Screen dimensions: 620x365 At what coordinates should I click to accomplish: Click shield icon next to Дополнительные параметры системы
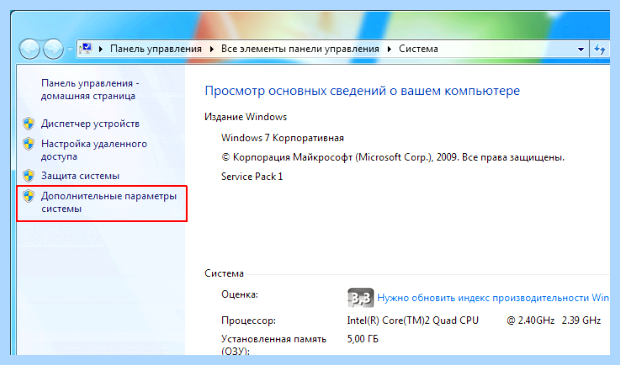pyautogui.click(x=28, y=196)
